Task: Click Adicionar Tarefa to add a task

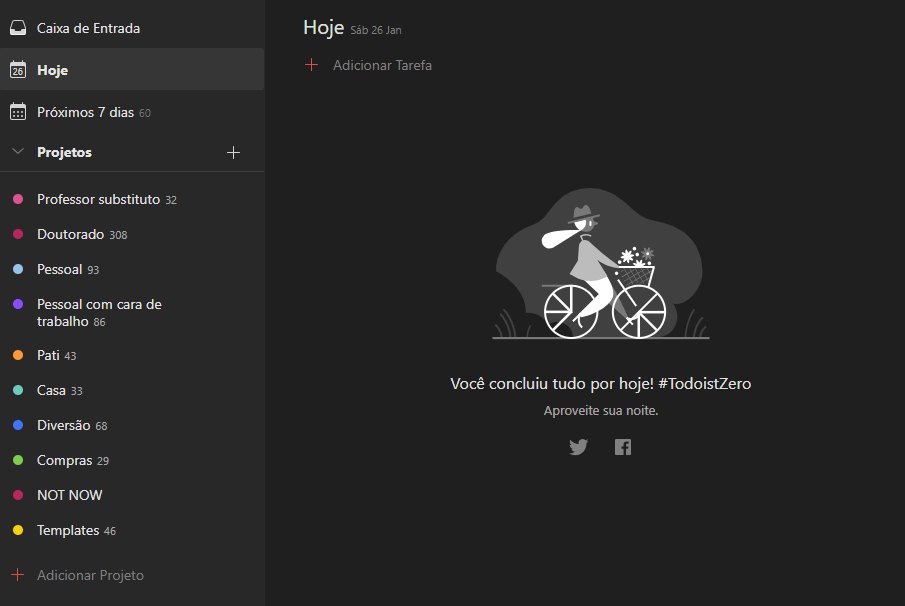Action: tap(382, 65)
